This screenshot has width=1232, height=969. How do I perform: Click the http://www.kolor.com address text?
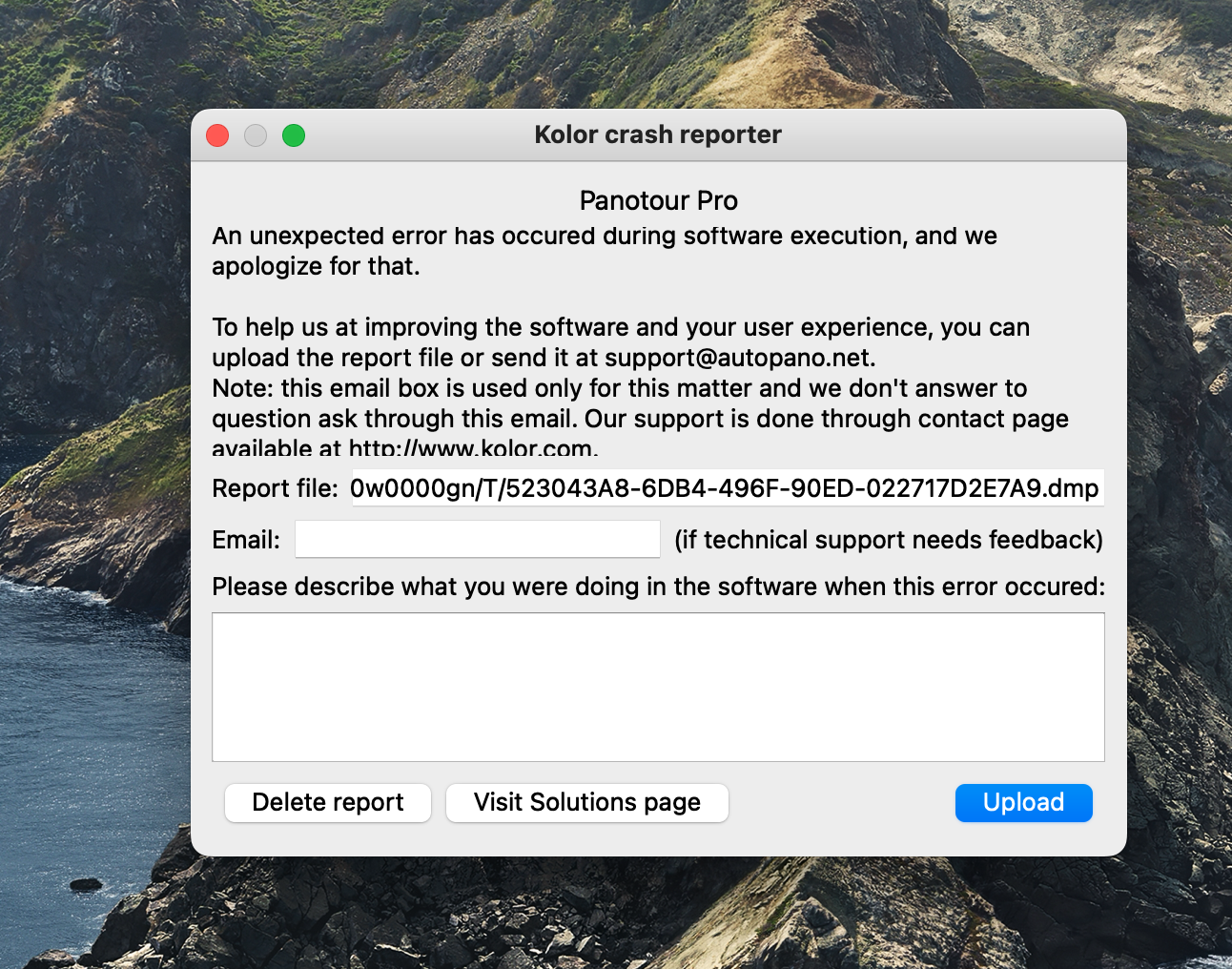point(472,448)
